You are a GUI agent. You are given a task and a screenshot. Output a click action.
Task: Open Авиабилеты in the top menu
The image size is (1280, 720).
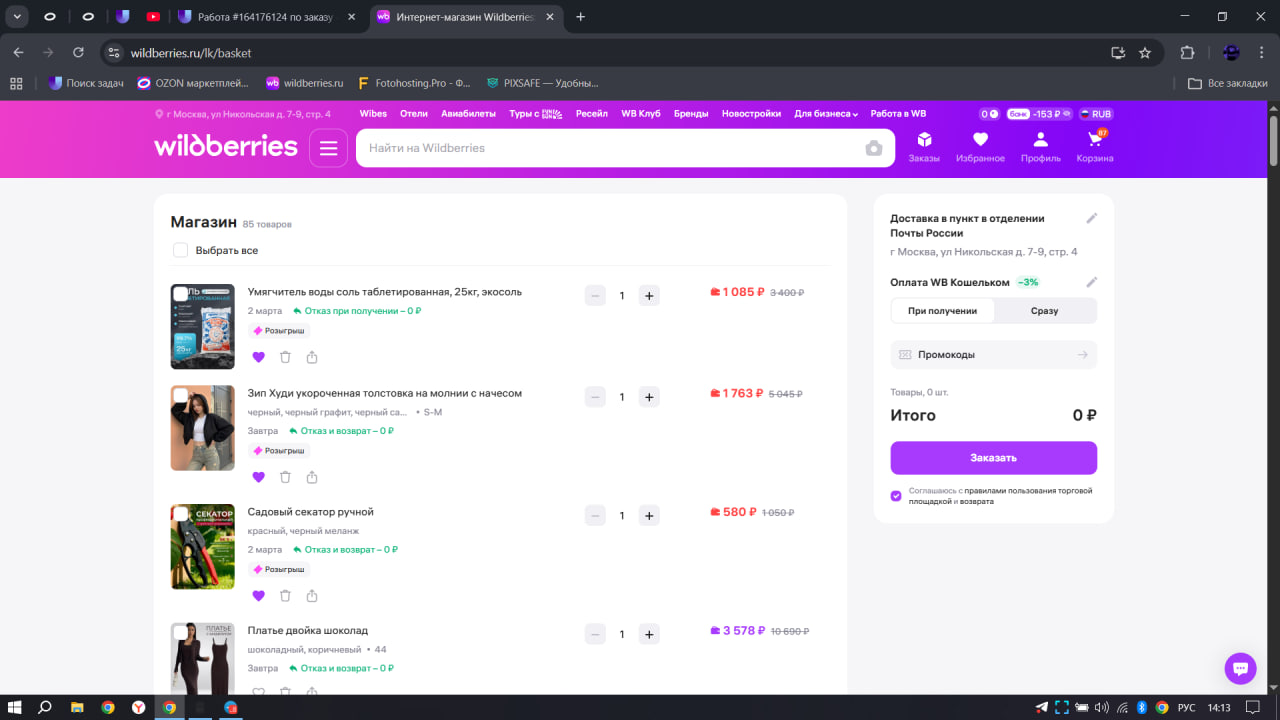tap(468, 114)
